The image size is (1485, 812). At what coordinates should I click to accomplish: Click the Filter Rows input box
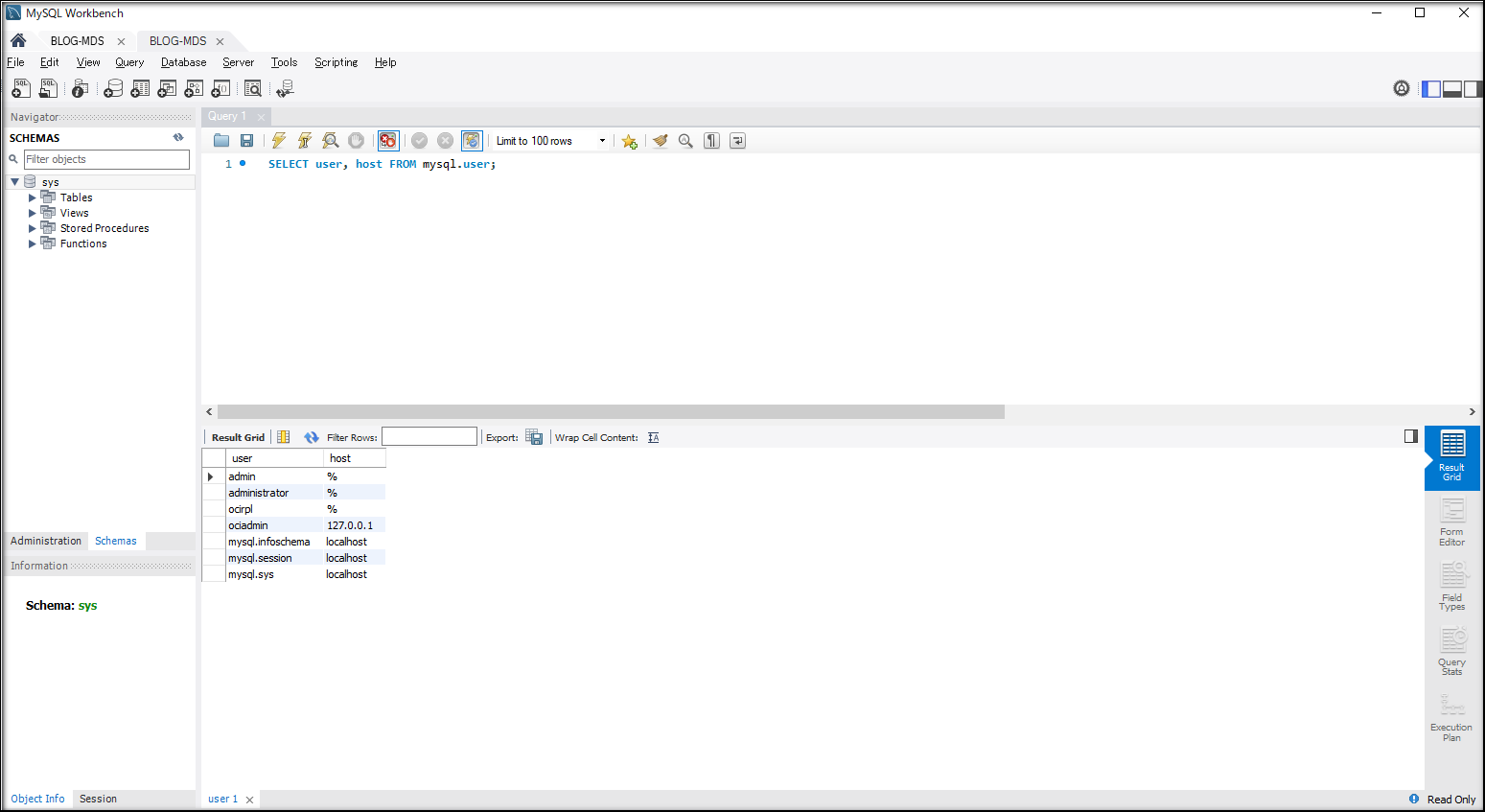[429, 437]
